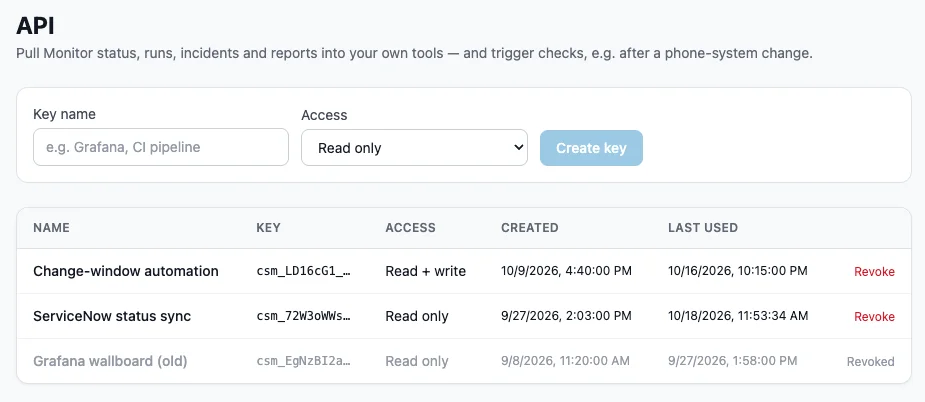The image size is (925, 402).
Task: Select the Grafana wallboard (old) name
Action: coord(110,361)
